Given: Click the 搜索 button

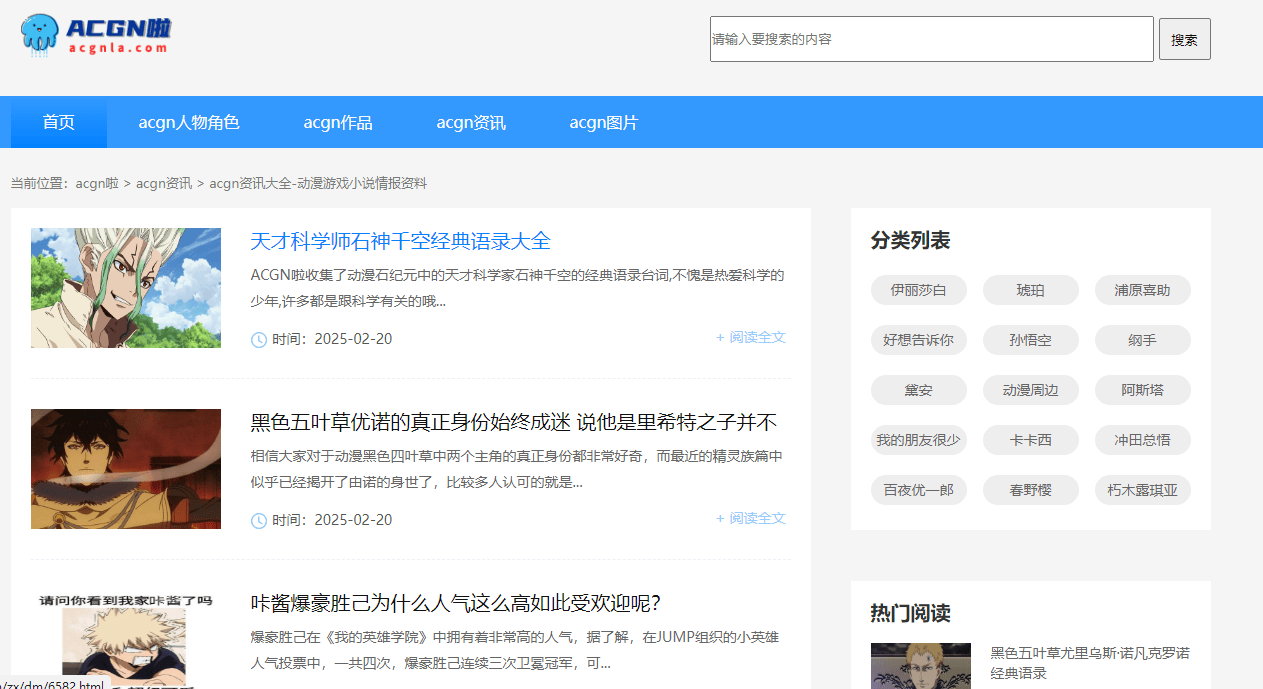Looking at the screenshot, I should coord(1184,39).
